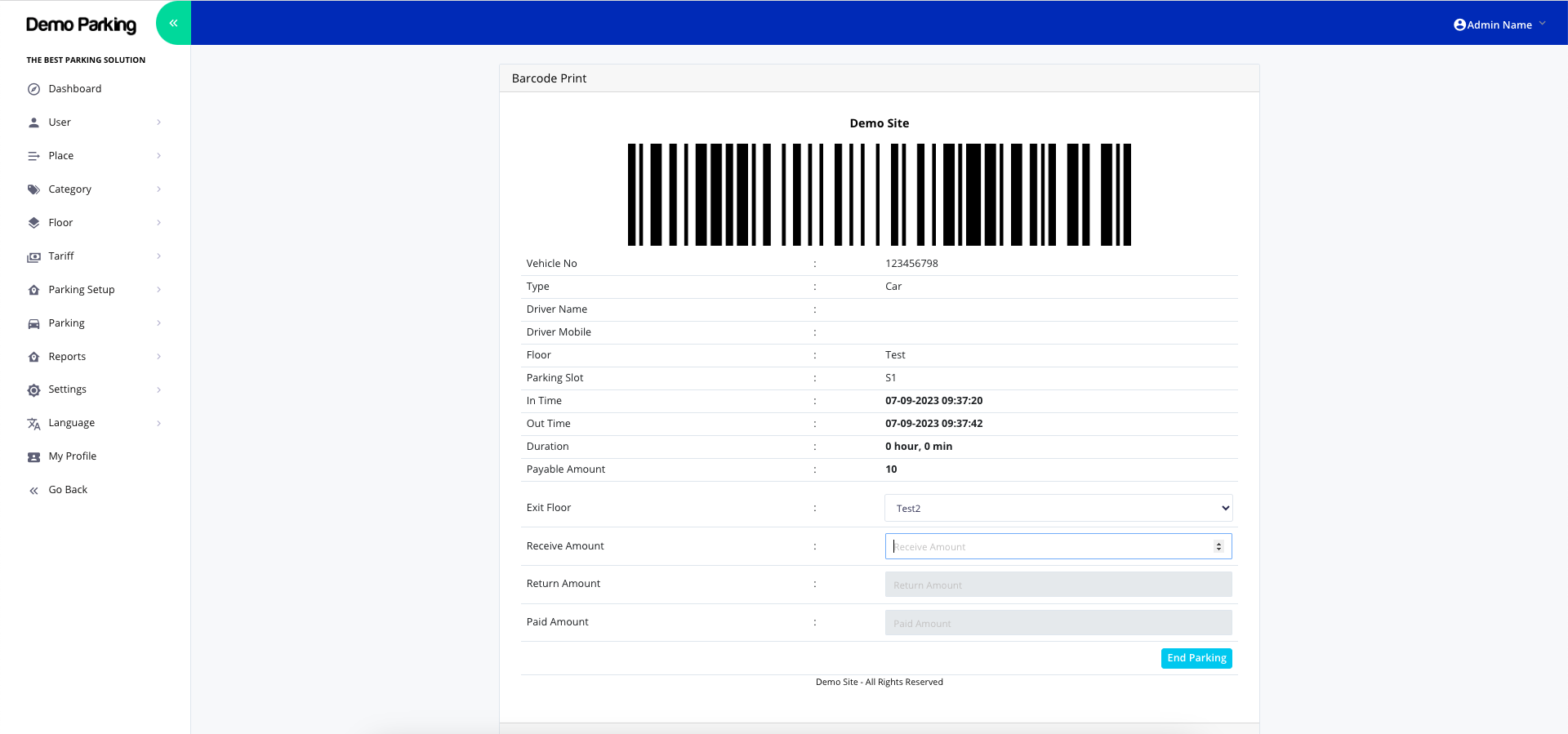1568x734 pixels.
Task: Focus the Receive Amount input field
Action: tap(1049, 546)
